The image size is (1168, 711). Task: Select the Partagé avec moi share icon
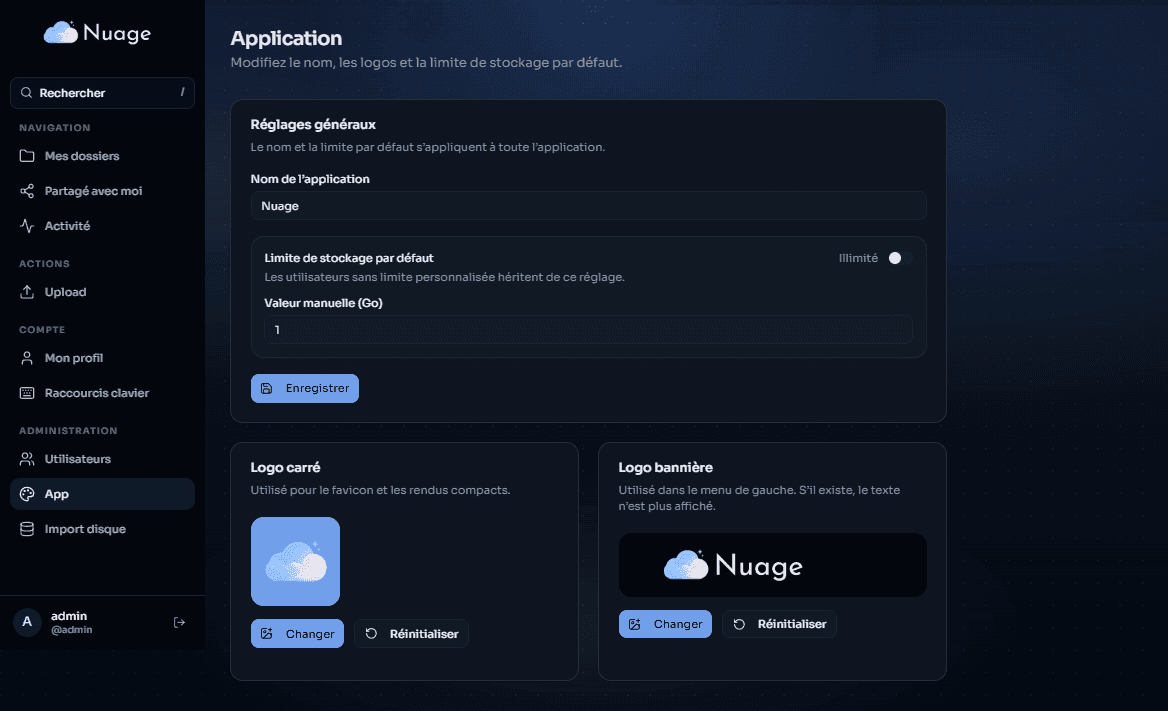click(x=26, y=191)
